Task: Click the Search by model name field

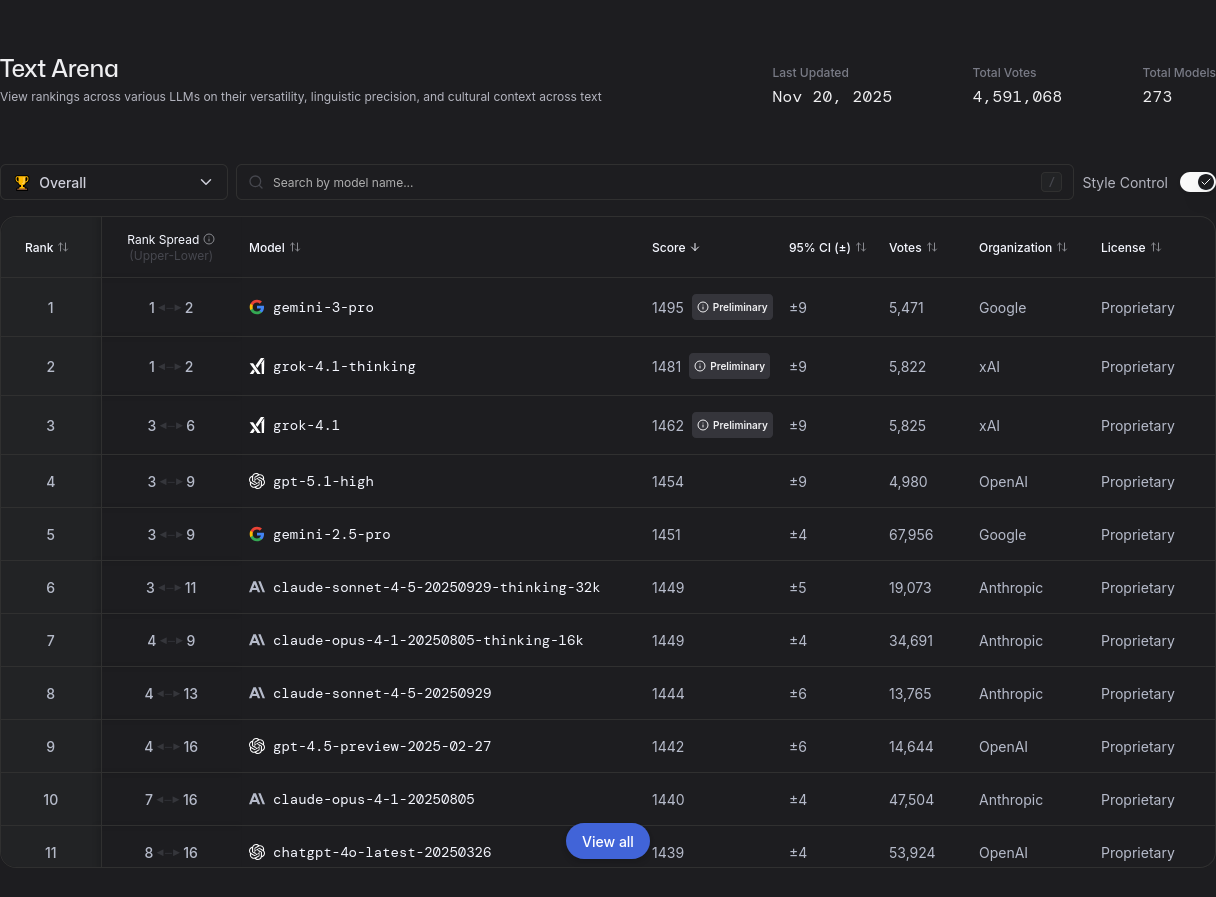Action: pos(640,182)
